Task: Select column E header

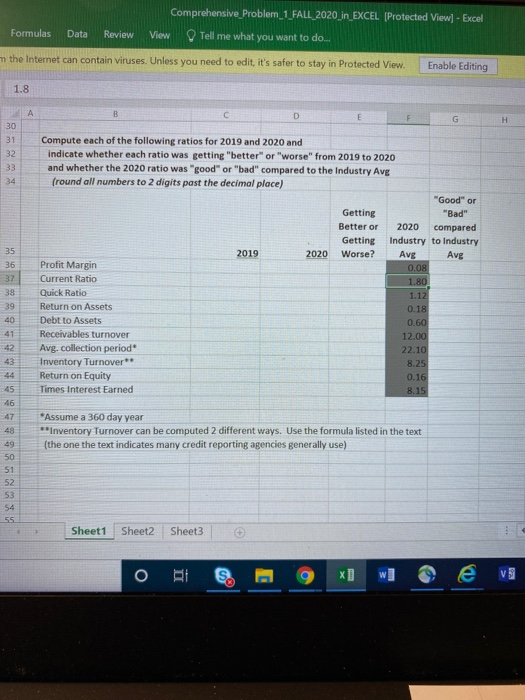Action: click(358, 117)
